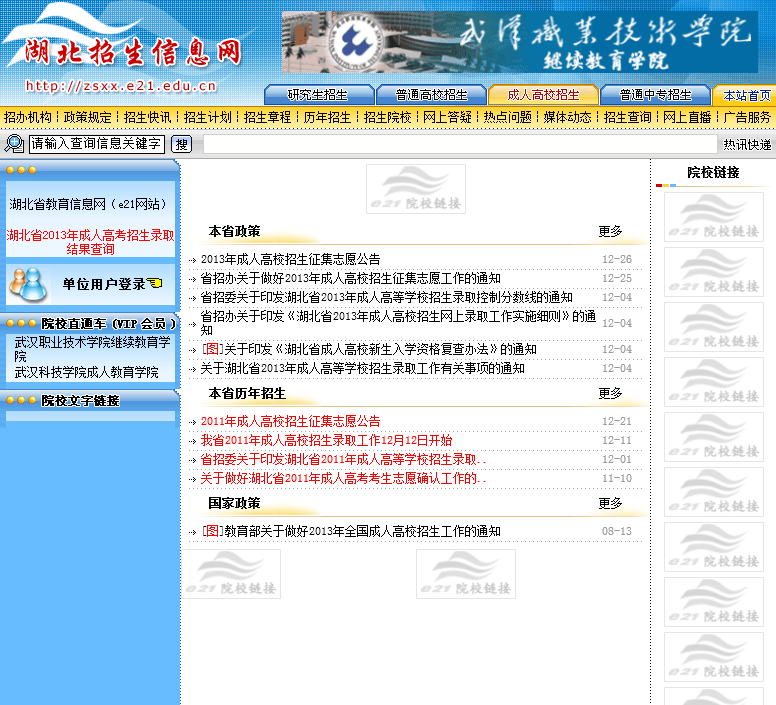Open 2011年成人高校招生征集志愿公告

[291, 422]
